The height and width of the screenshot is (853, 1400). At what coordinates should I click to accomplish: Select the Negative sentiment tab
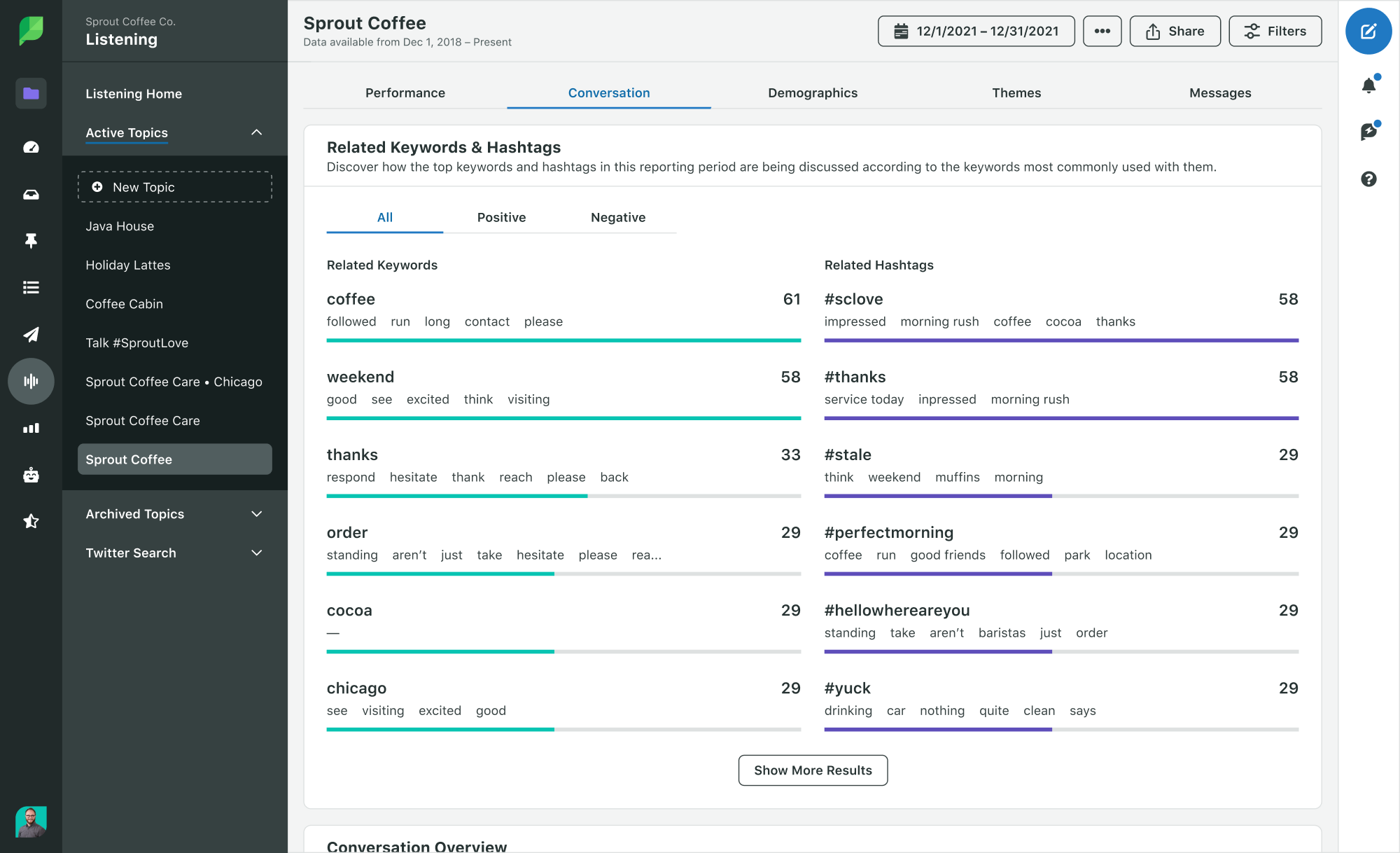pyautogui.click(x=617, y=216)
